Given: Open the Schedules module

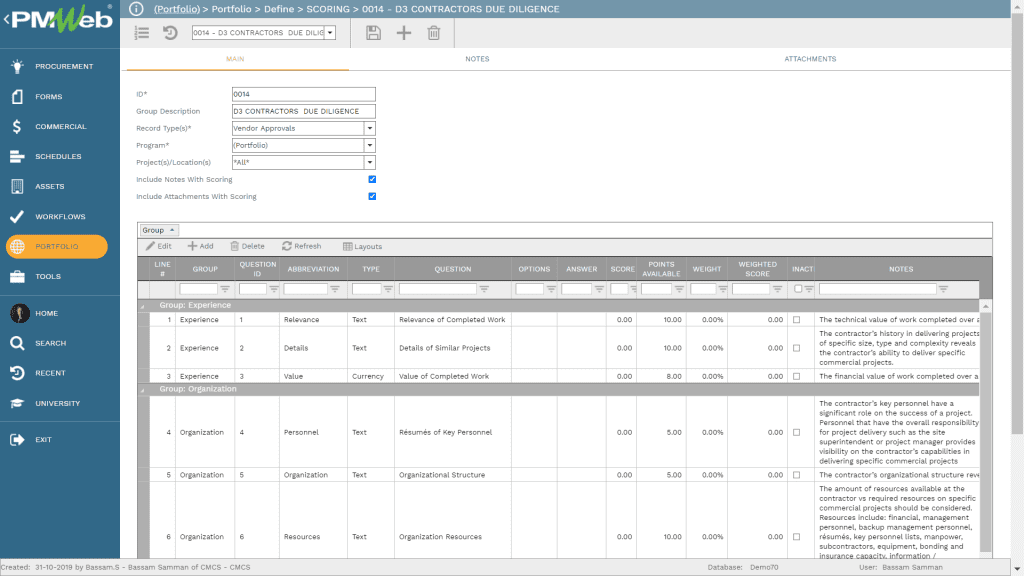Looking at the screenshot, I should 60,156.
